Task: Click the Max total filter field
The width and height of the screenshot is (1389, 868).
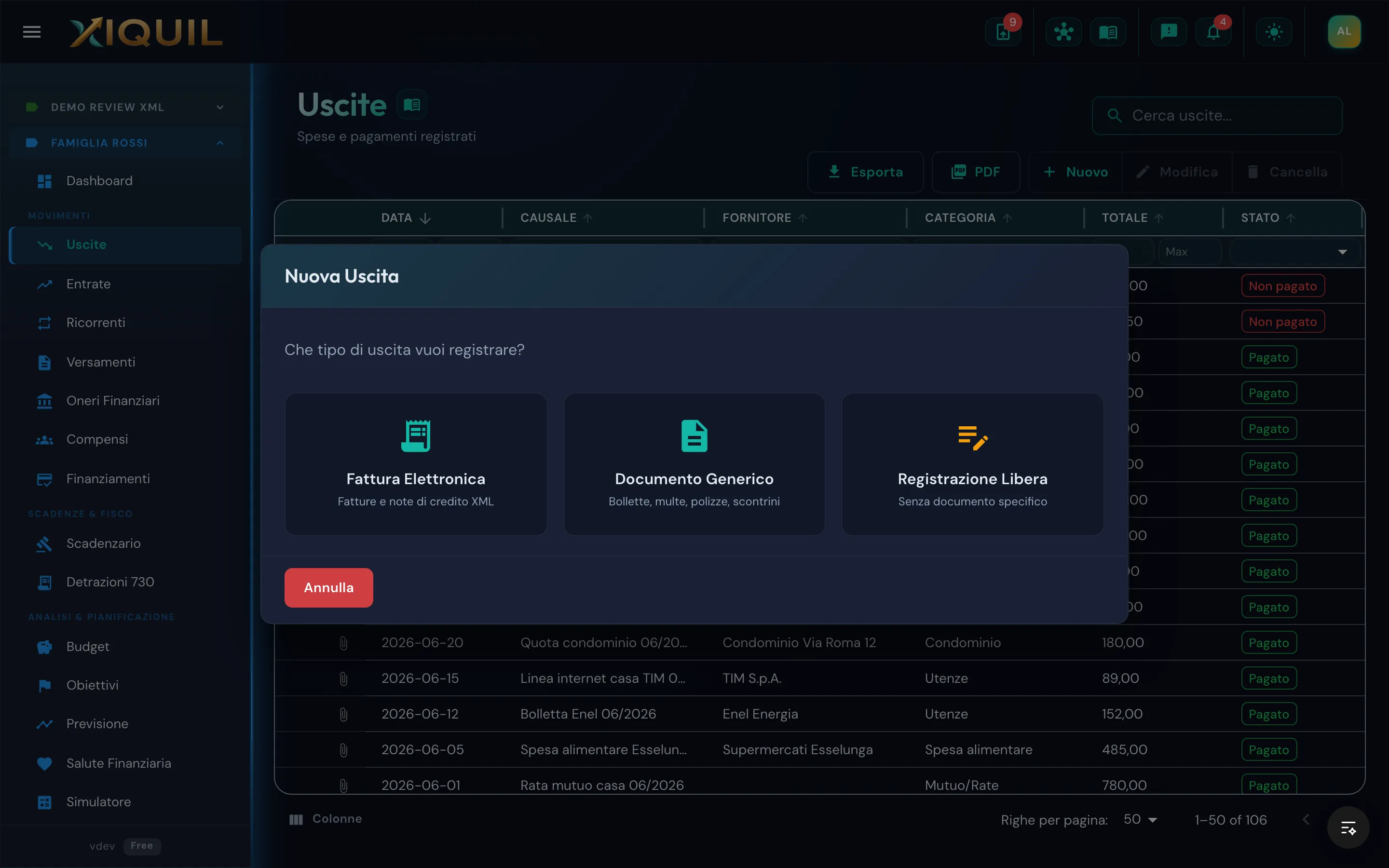Action: (1189, 252)
